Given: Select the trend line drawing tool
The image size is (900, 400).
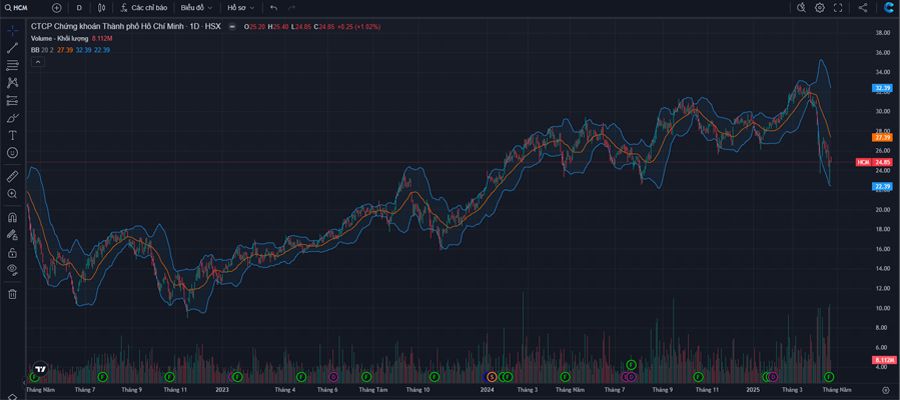Looking at the screenshot, I should pyautogui.click(x=13, y=47).
